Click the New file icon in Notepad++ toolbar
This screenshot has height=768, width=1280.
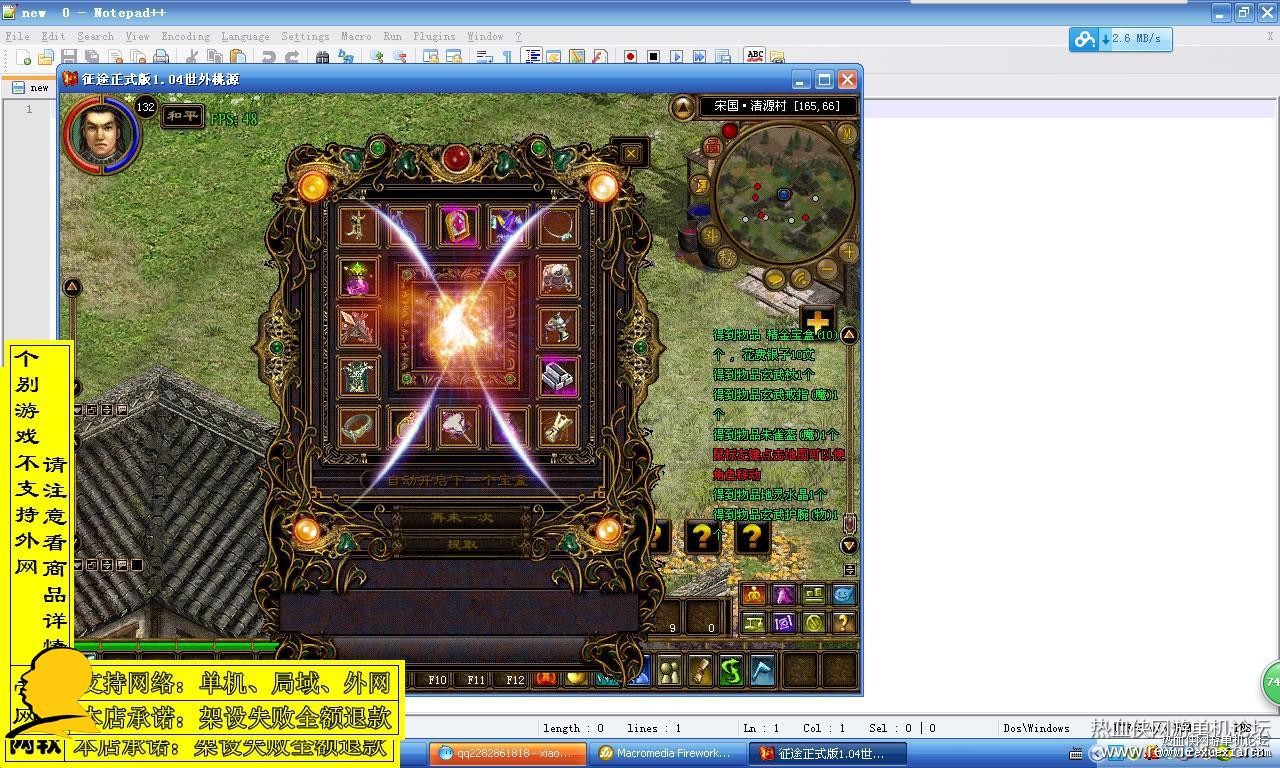23,57
